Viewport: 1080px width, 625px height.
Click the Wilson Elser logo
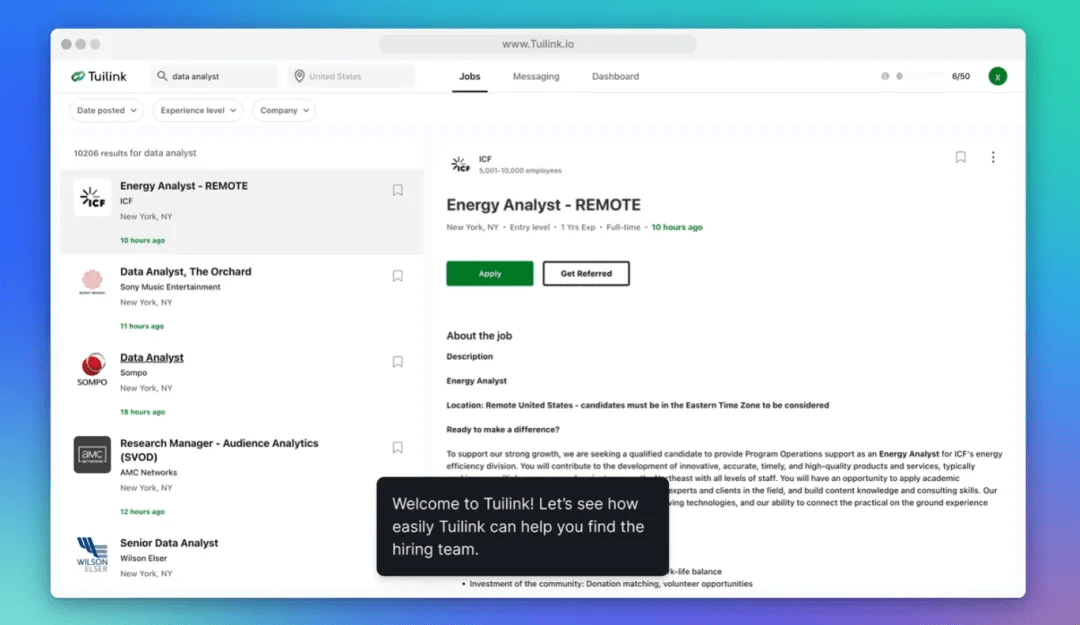click(x=92, y=555)
